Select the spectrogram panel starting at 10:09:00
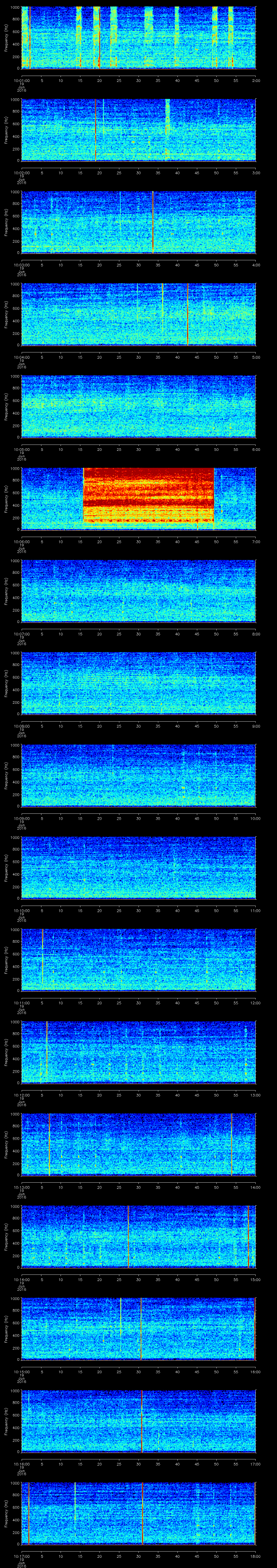This screenshot has width=277, height=1568. (139, 775)
